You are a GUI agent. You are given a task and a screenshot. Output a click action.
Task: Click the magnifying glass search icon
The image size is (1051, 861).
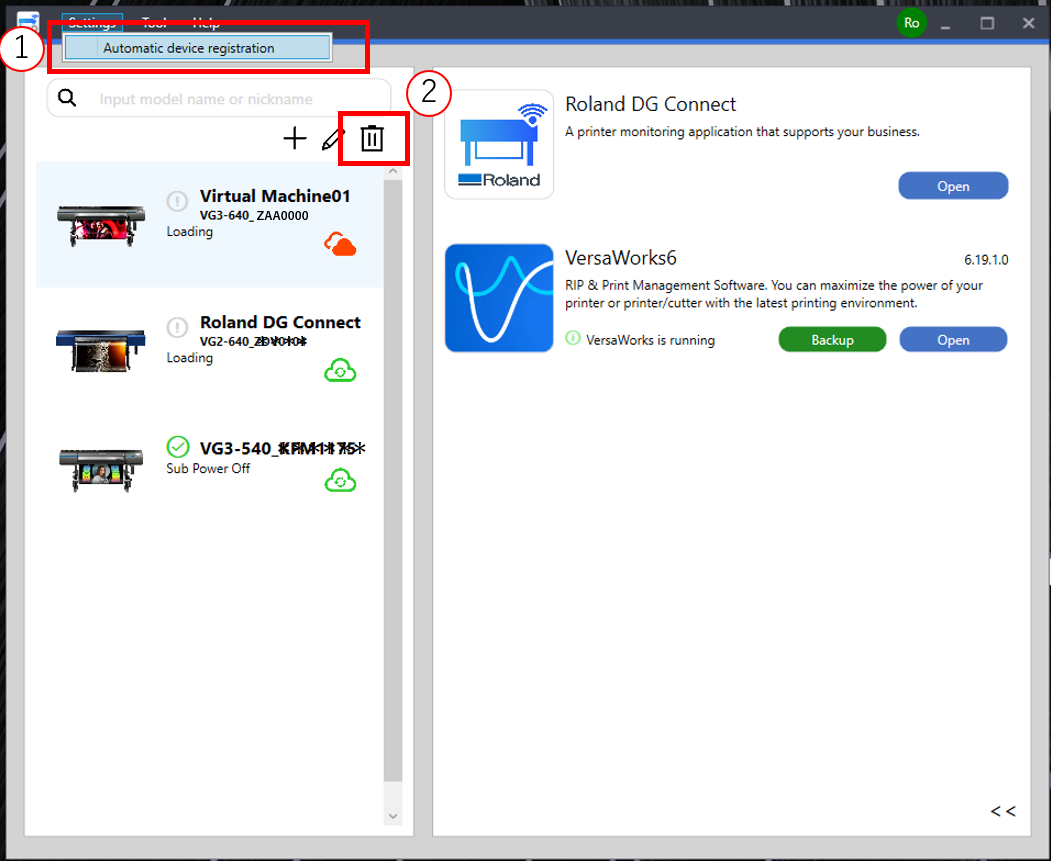click(x=67, y=98)
